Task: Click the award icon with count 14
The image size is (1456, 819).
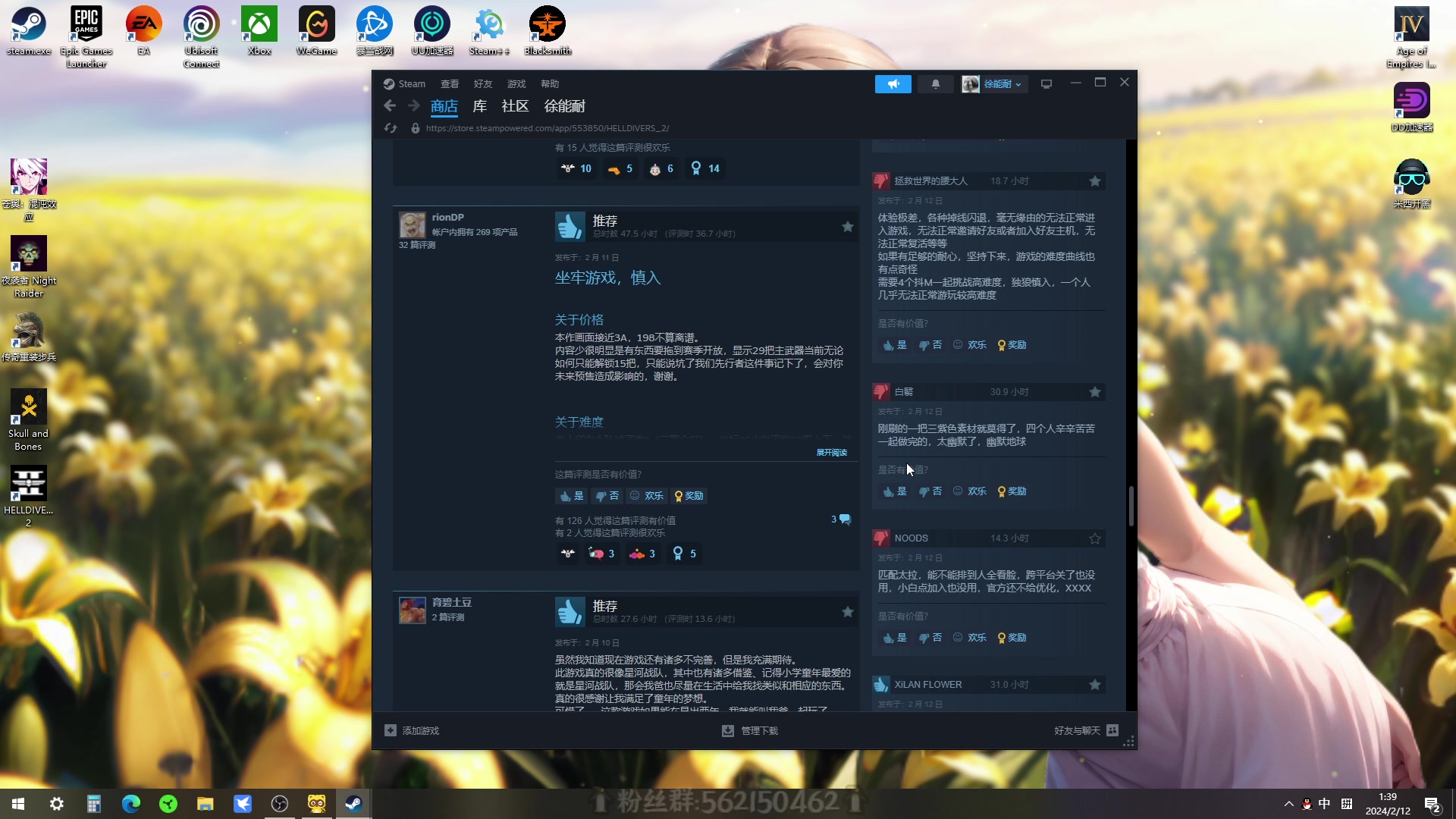Action: tap(705, 168)
